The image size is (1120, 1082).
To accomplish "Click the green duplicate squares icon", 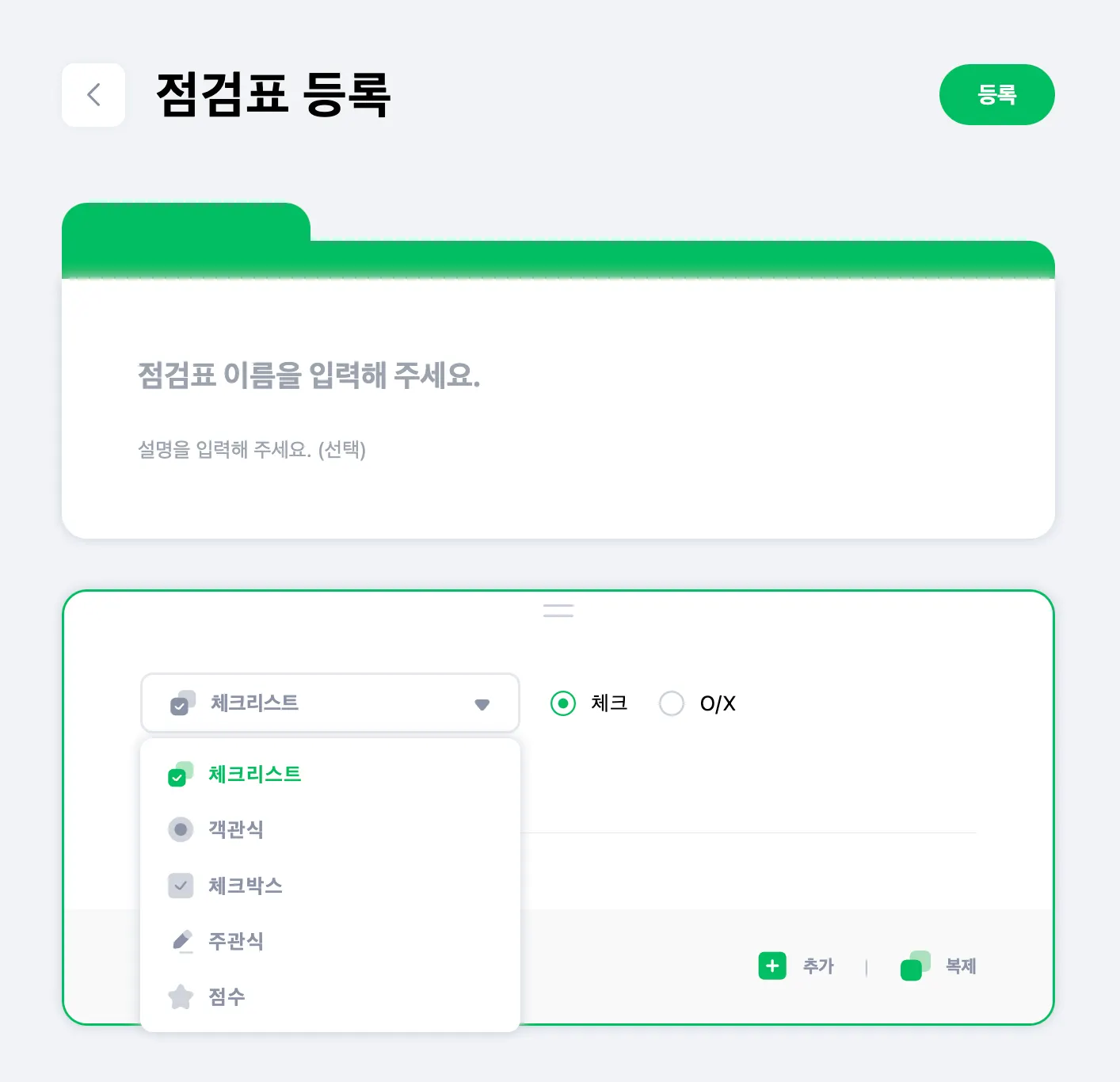I will click(915, 966).
